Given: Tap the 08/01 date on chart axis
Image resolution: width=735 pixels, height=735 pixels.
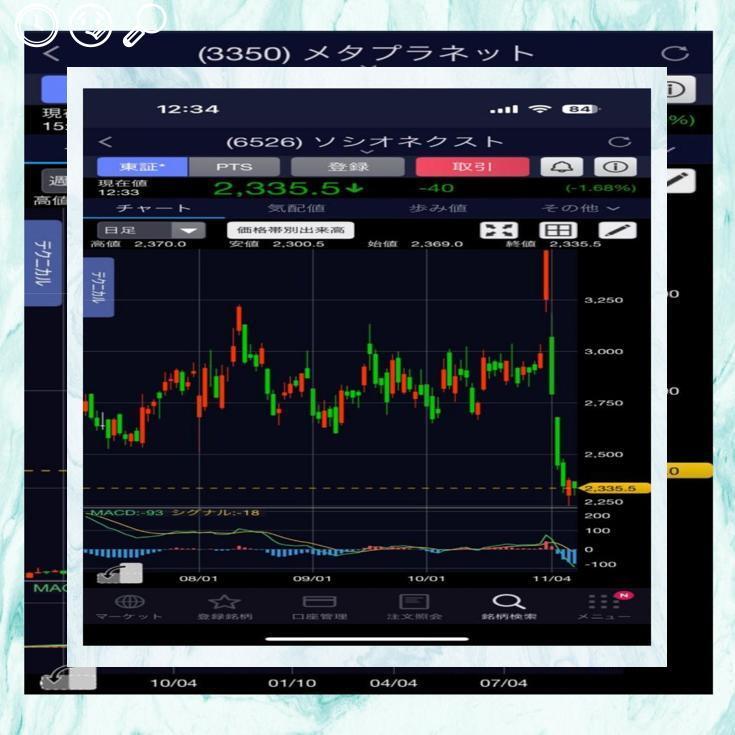Looking at the screenshot, I should (x=198, y=578).
